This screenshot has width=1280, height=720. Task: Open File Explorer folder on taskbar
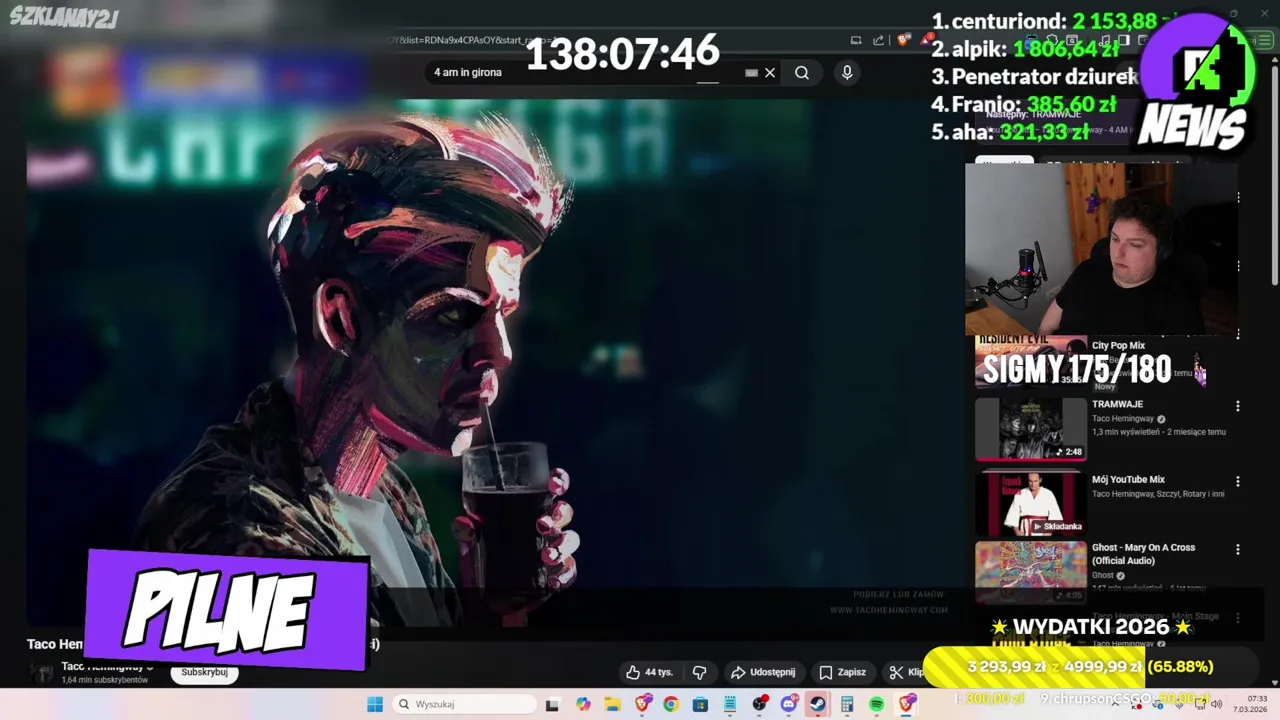tap(612, 704)
